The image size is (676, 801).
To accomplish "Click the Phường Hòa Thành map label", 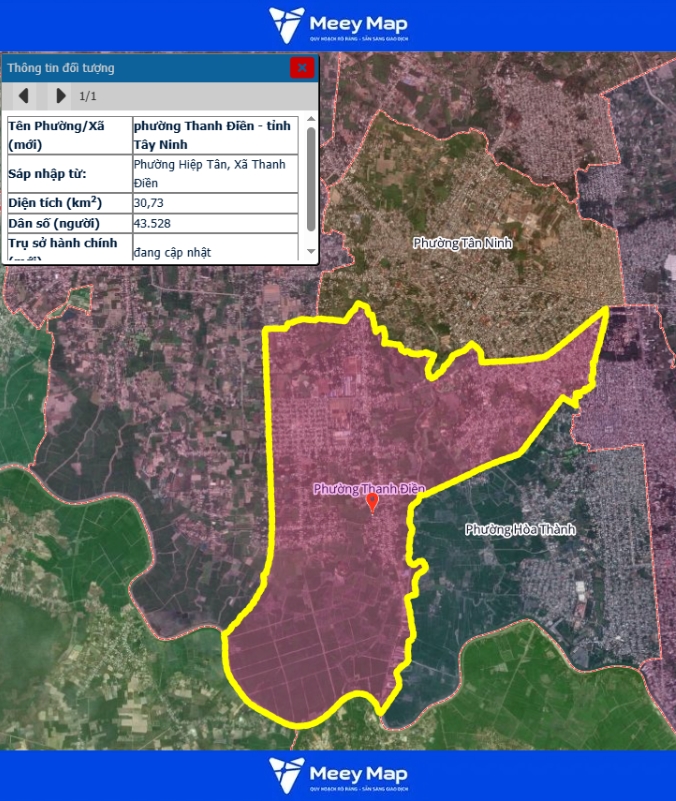I will pyautogui.click(x=520, y=529).
